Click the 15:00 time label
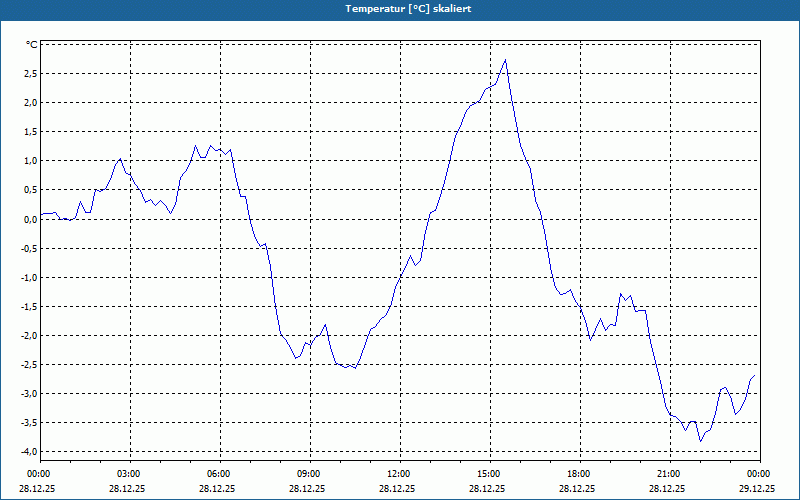Viewport: 800px width, 500px height. (x=490, y=474)
